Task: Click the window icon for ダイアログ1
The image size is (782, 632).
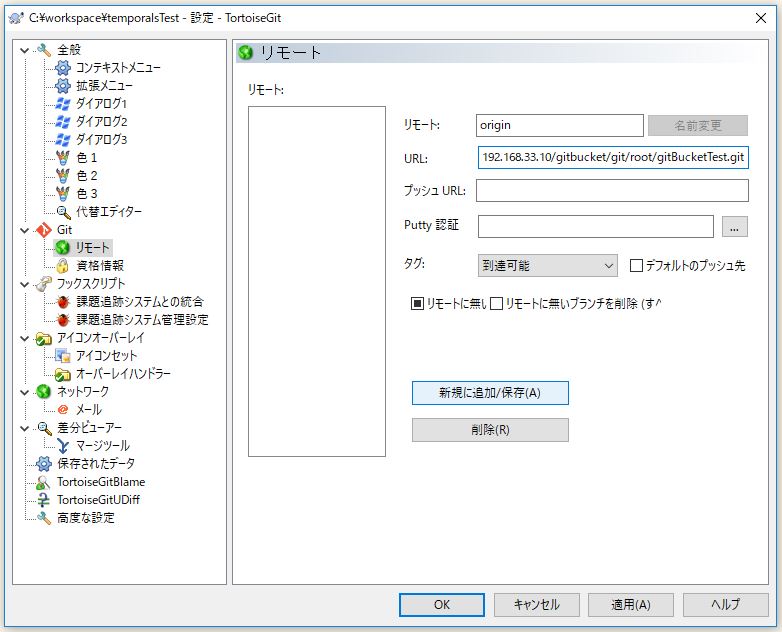Action: [63, 104]
